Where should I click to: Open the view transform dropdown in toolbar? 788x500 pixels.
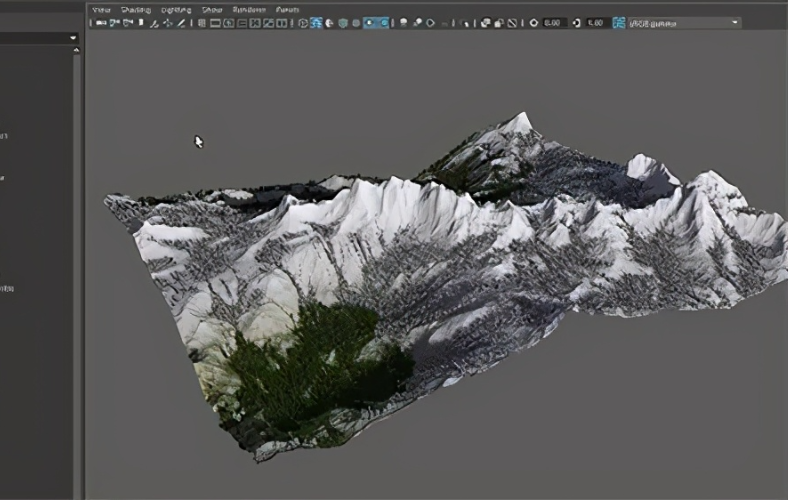coord(684,23)
